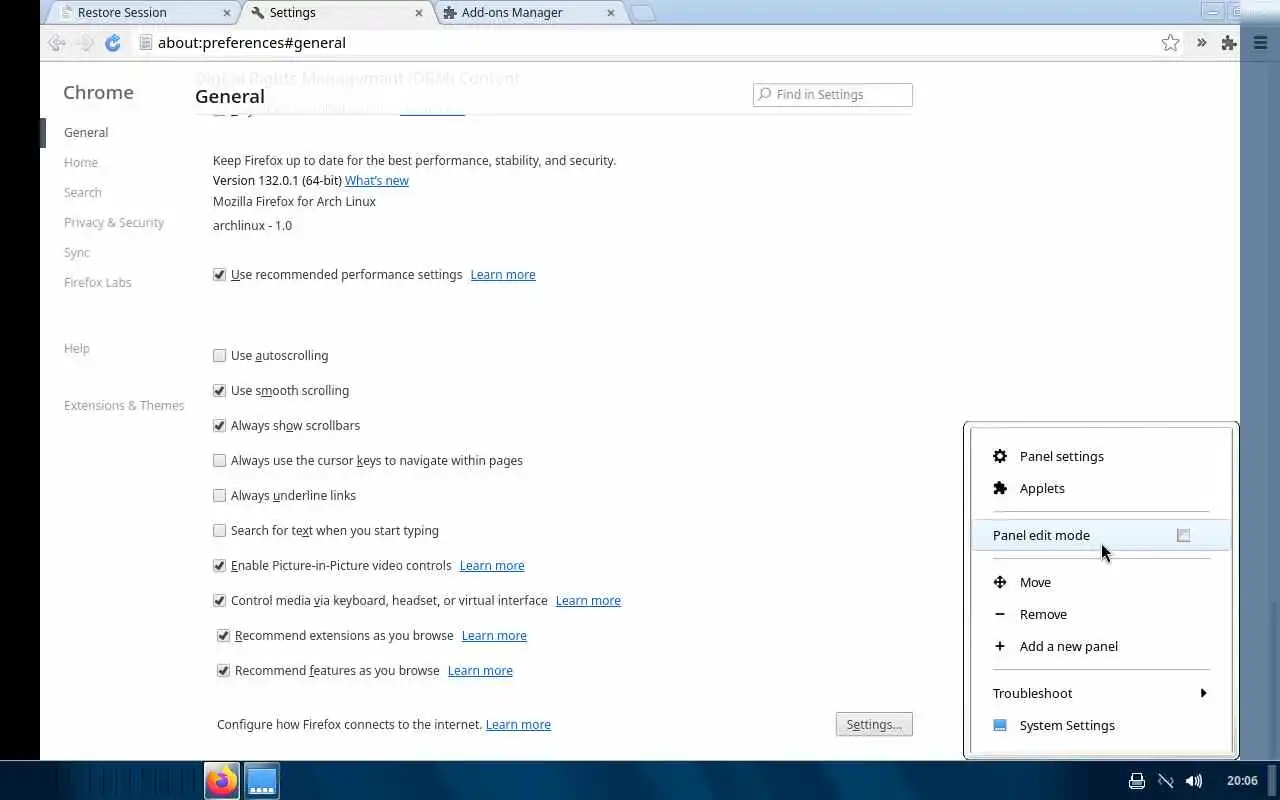Close the Settings tab
The width and height of the screenshot is (1280, 800).
420,13
